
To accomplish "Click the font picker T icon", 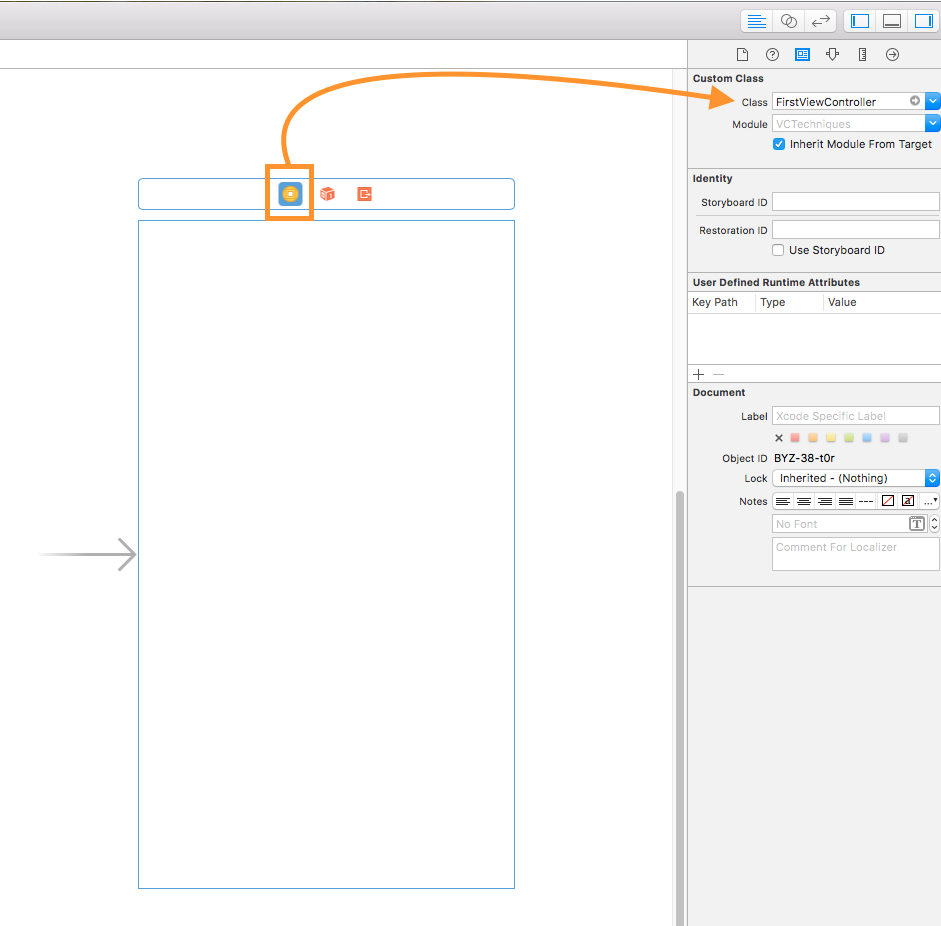I will click(x=916, y=524).
